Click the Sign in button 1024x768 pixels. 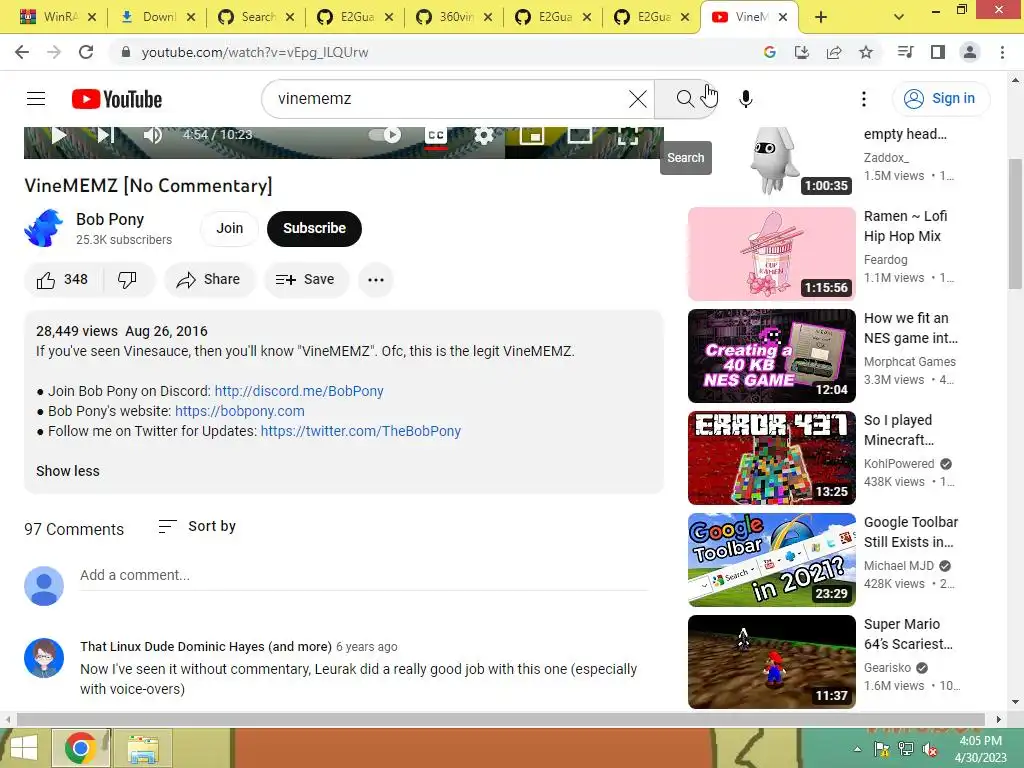click(x=940, y=99)
